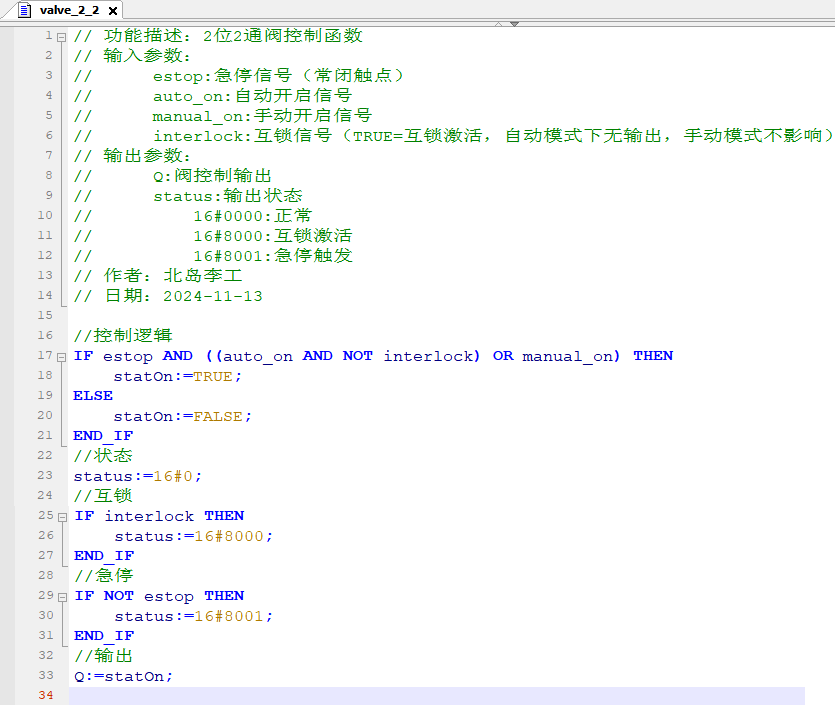Switch to the valve_2_2 tab
835x706 pixels.
[x=68, y=10]
